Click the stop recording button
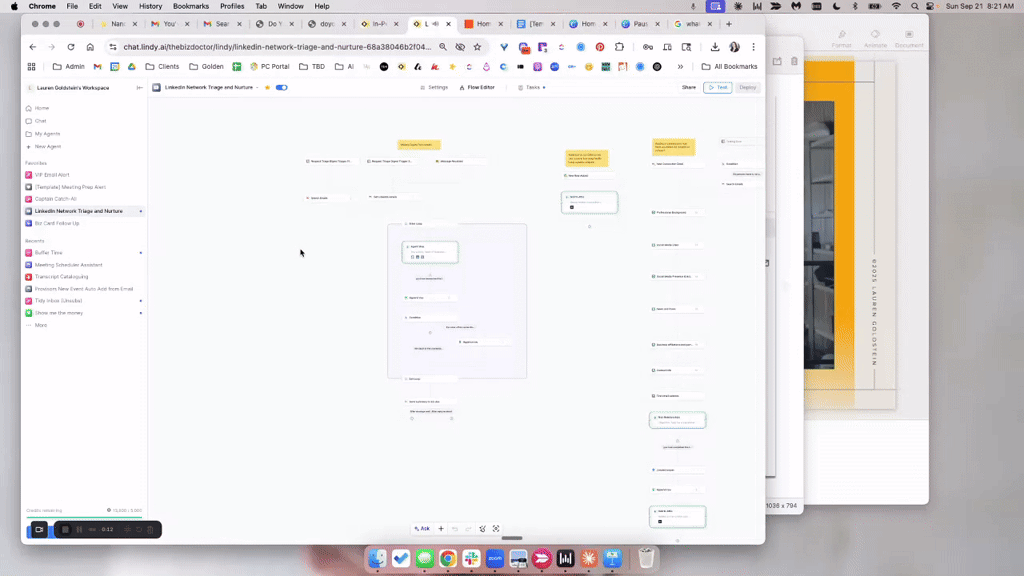1024x576 pixels. click(x=66, y=529)
